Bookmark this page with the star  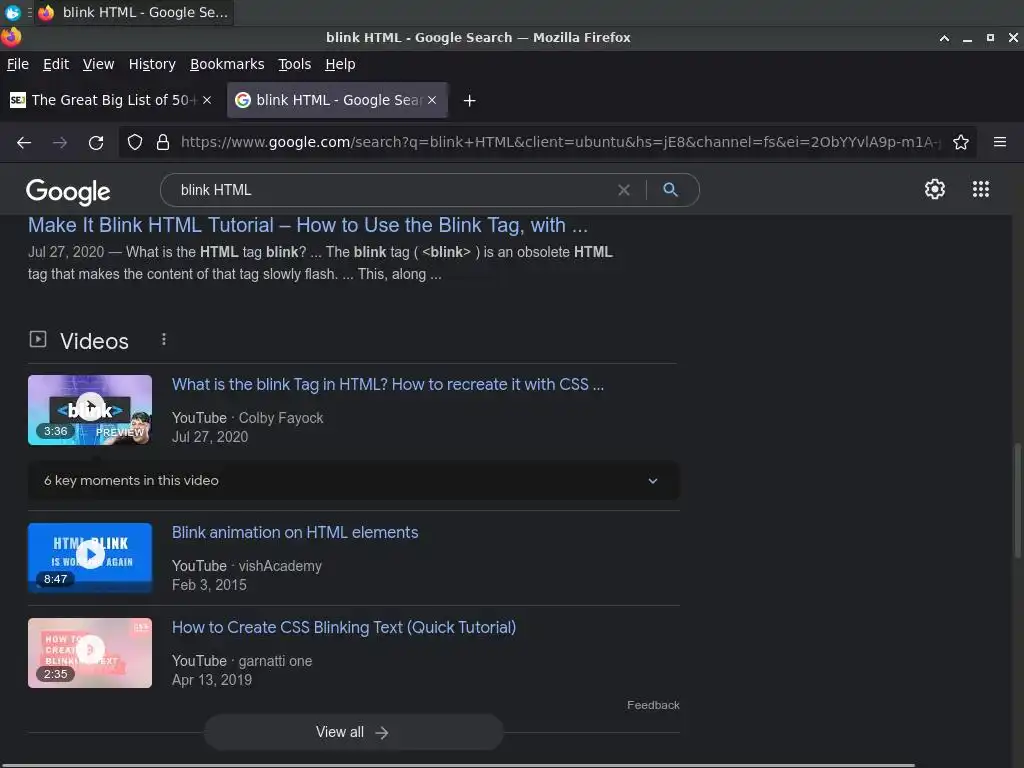(x=961, y=142)
